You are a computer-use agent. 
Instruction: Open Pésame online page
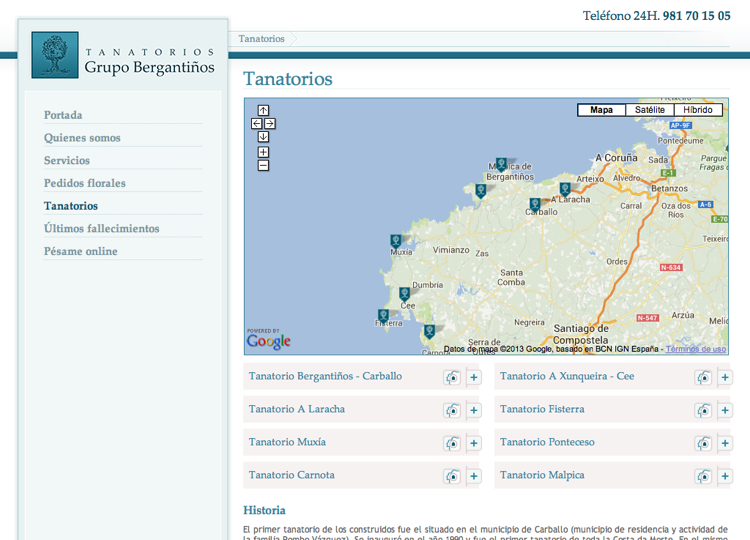[x=81, y=252]
